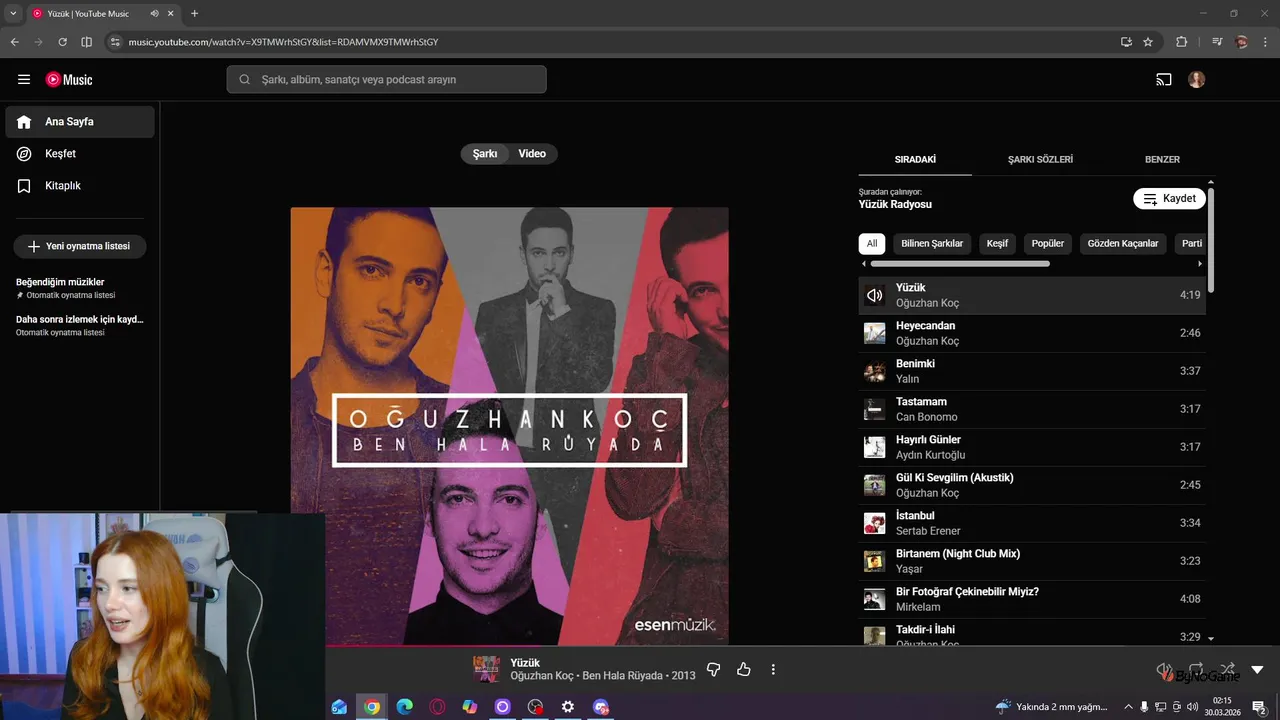The height and width of the screenshot is (720, 1280).
Task: Select the Gözden Kaçanlar chip
Action: point(1123,243)
